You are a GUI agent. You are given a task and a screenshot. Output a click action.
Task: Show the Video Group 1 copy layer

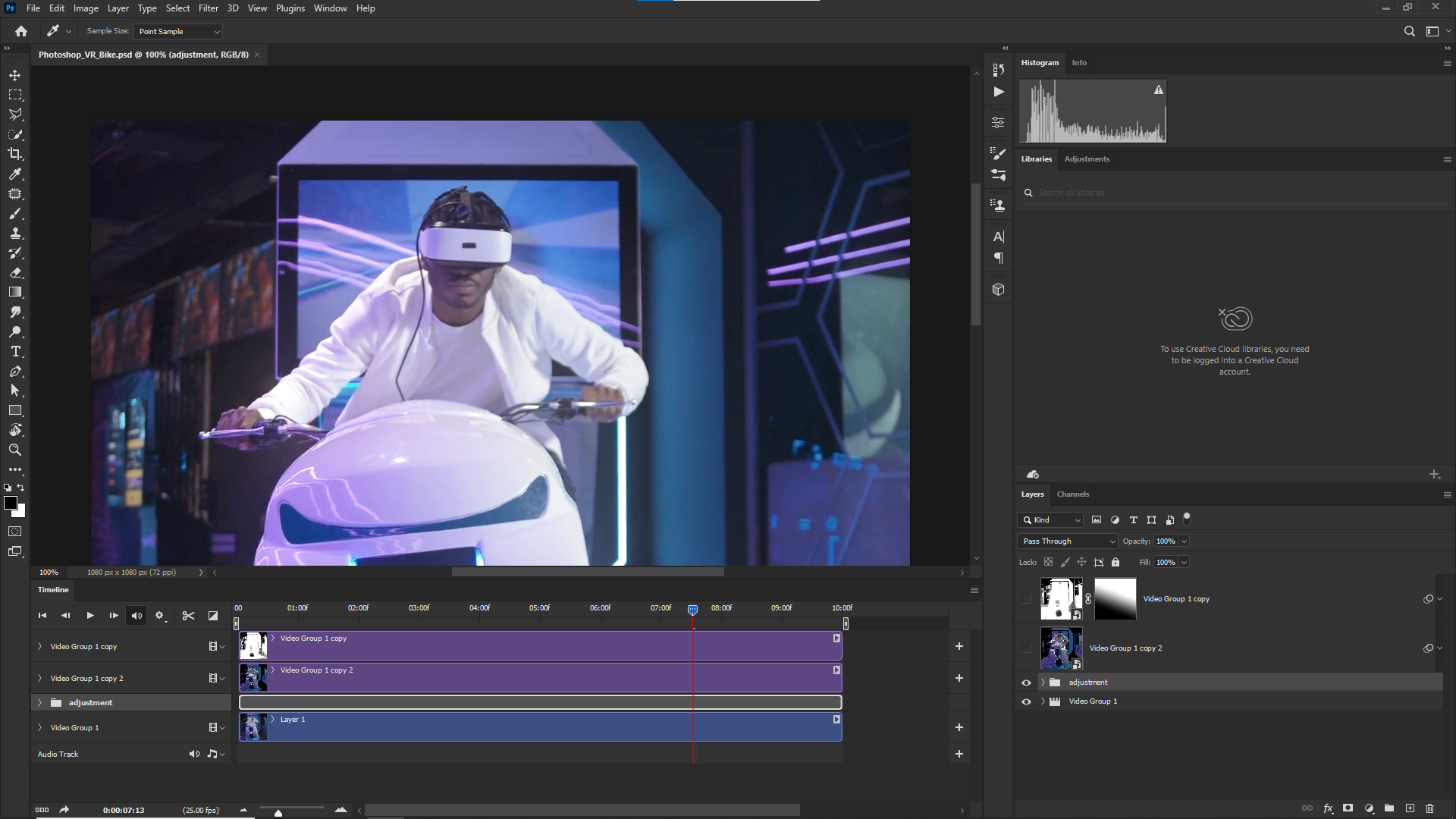(x=1026, y=599)
